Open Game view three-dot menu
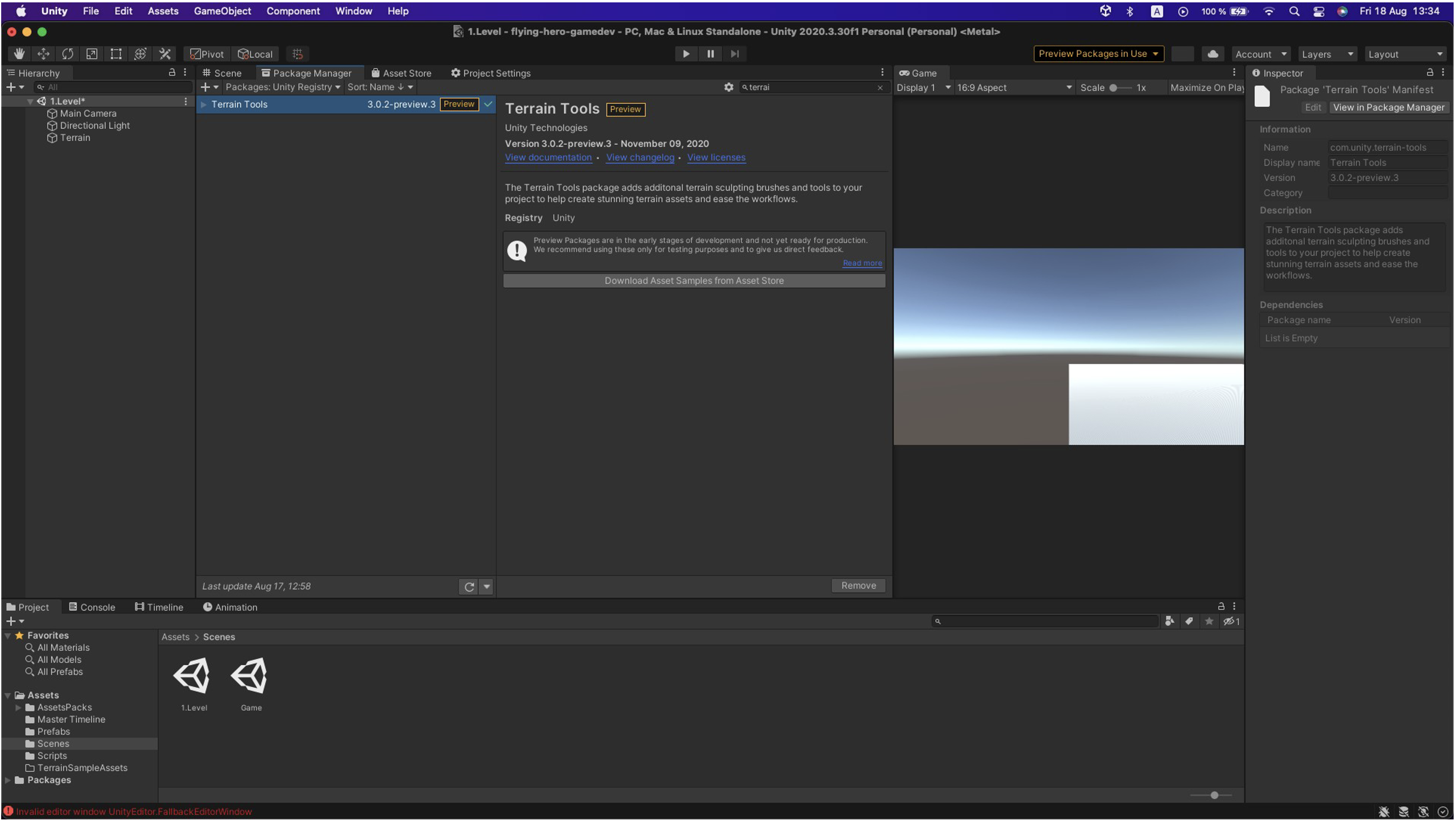The height and width of the screenshot is (820, 1456). [1234, 72]
